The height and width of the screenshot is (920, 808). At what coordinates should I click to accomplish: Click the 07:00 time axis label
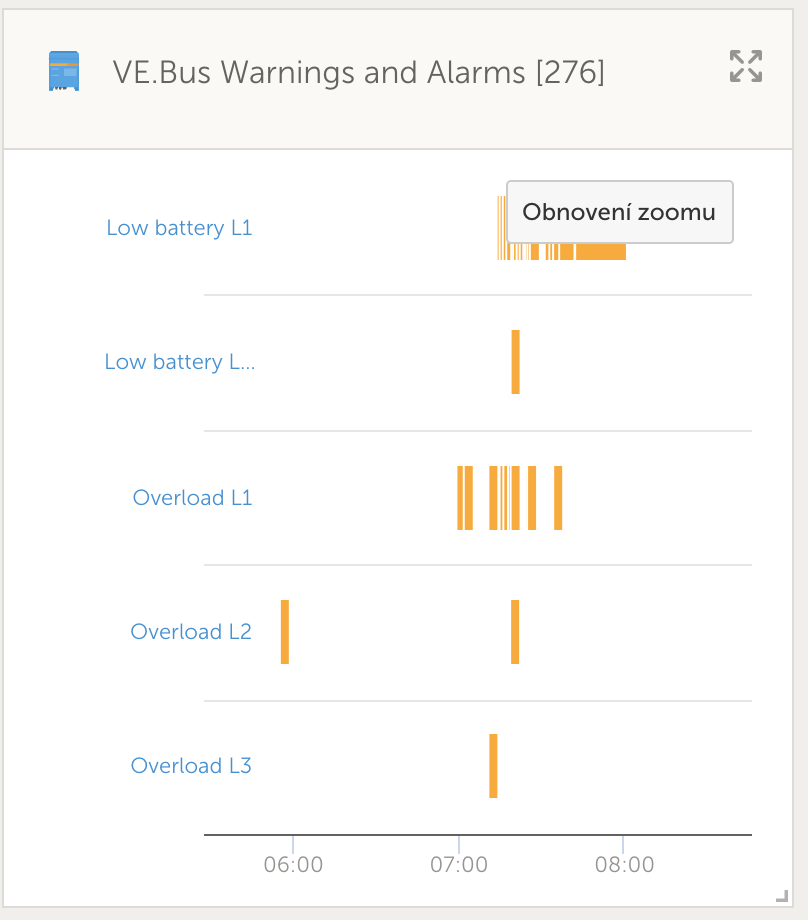[458, 864]
